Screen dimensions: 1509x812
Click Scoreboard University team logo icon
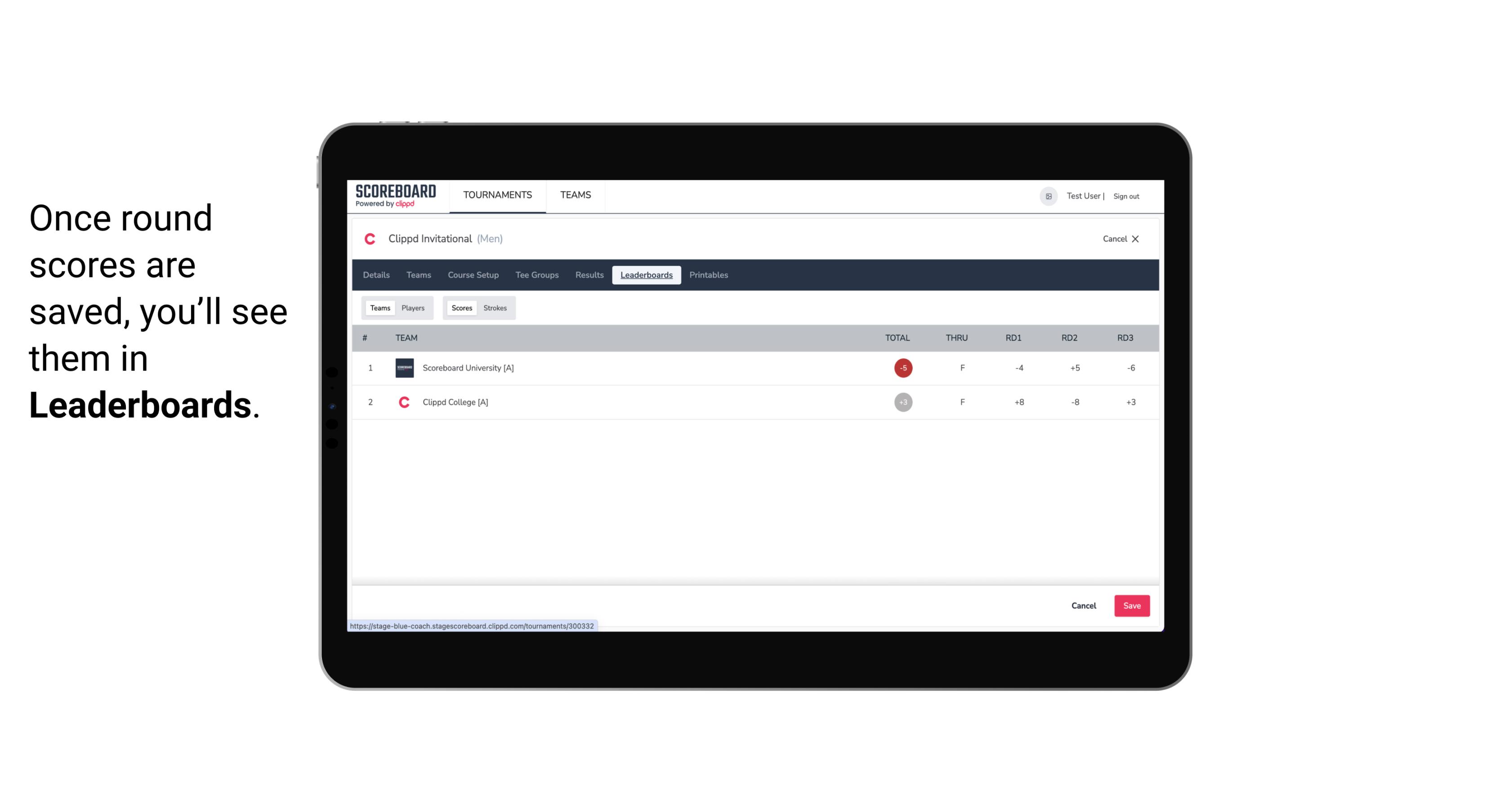pyautogui.click(x=403, y=368)
